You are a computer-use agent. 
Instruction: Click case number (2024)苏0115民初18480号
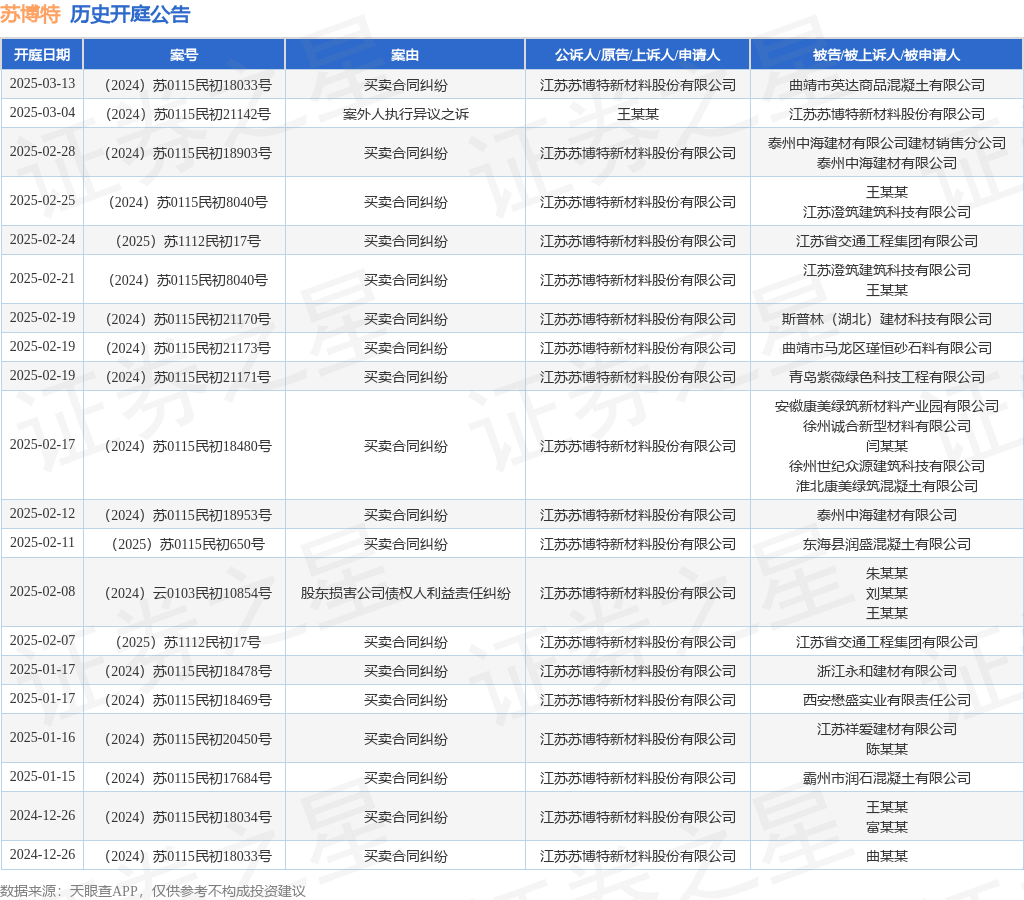[187, 446]
